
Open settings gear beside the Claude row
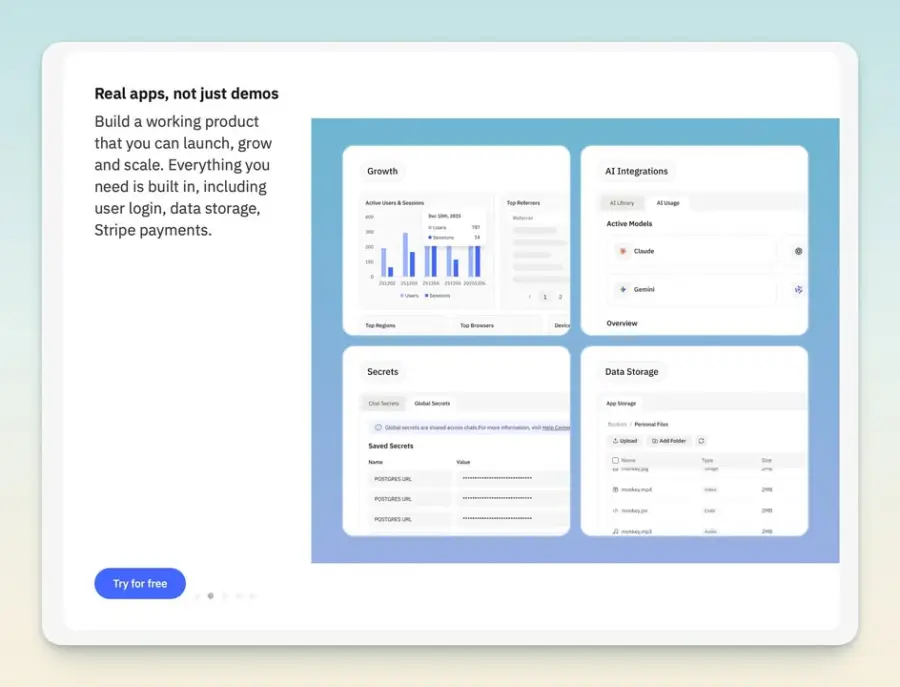[798, 251]
